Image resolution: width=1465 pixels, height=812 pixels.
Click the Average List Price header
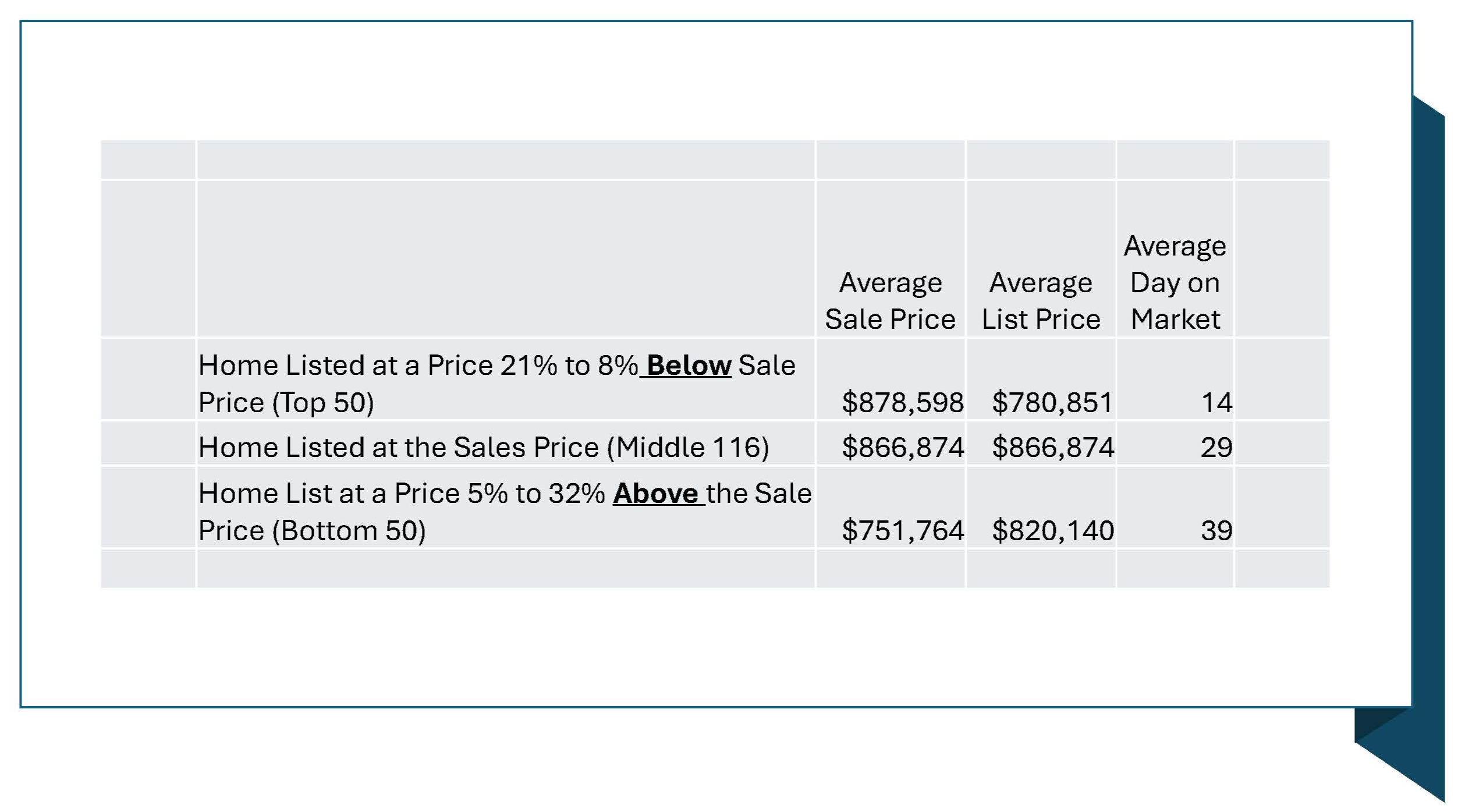(1041, 301)
